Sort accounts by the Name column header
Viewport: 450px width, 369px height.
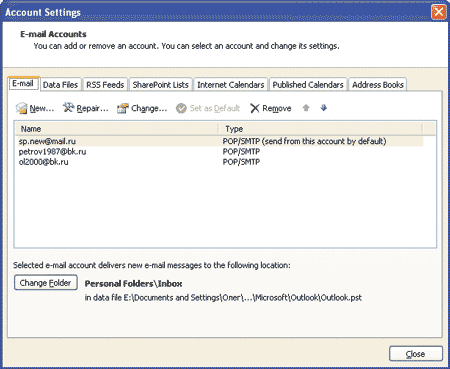[116, 129]
